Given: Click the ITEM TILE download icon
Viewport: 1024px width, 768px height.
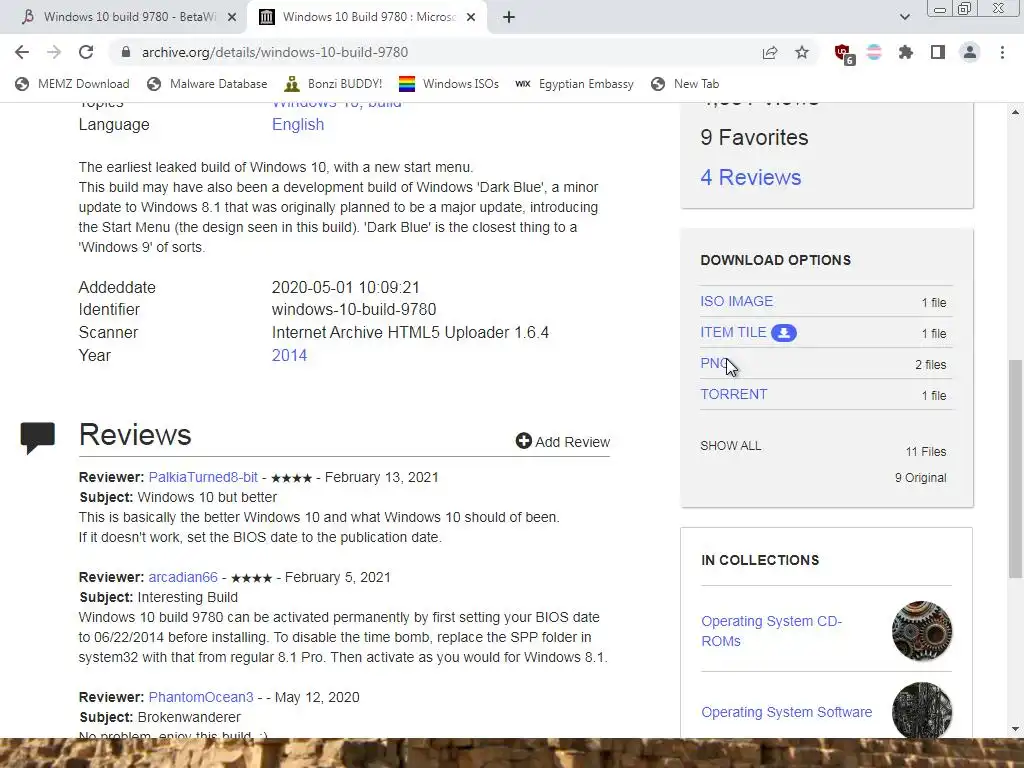Looking at the screenshot, I should pyautogui.click(x=784, y=333).
